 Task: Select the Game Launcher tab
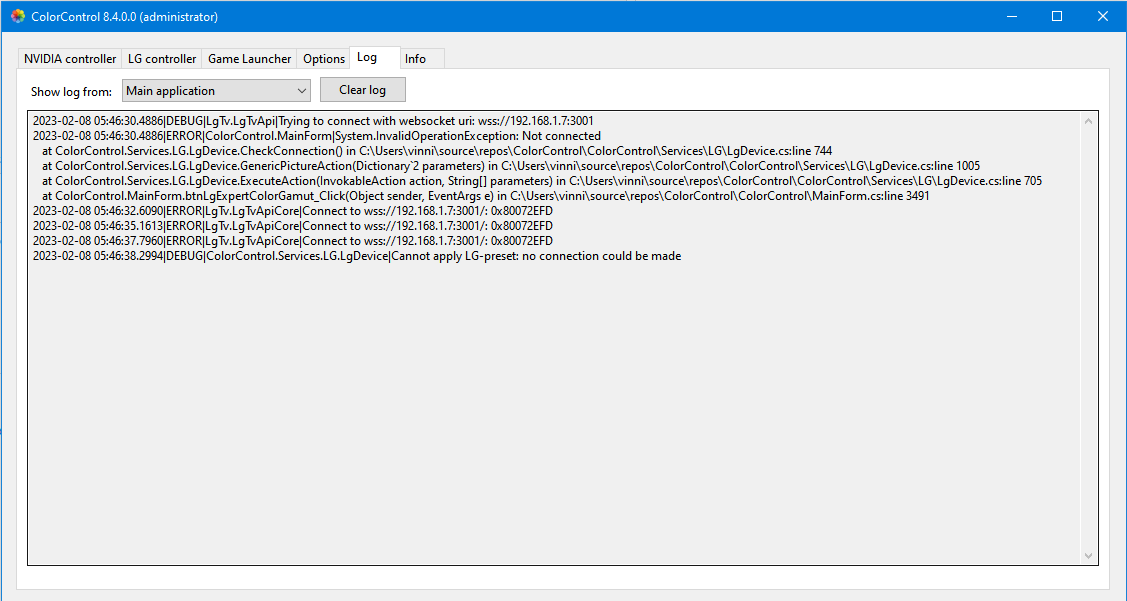pyautogui.click(x=249, y=59)
